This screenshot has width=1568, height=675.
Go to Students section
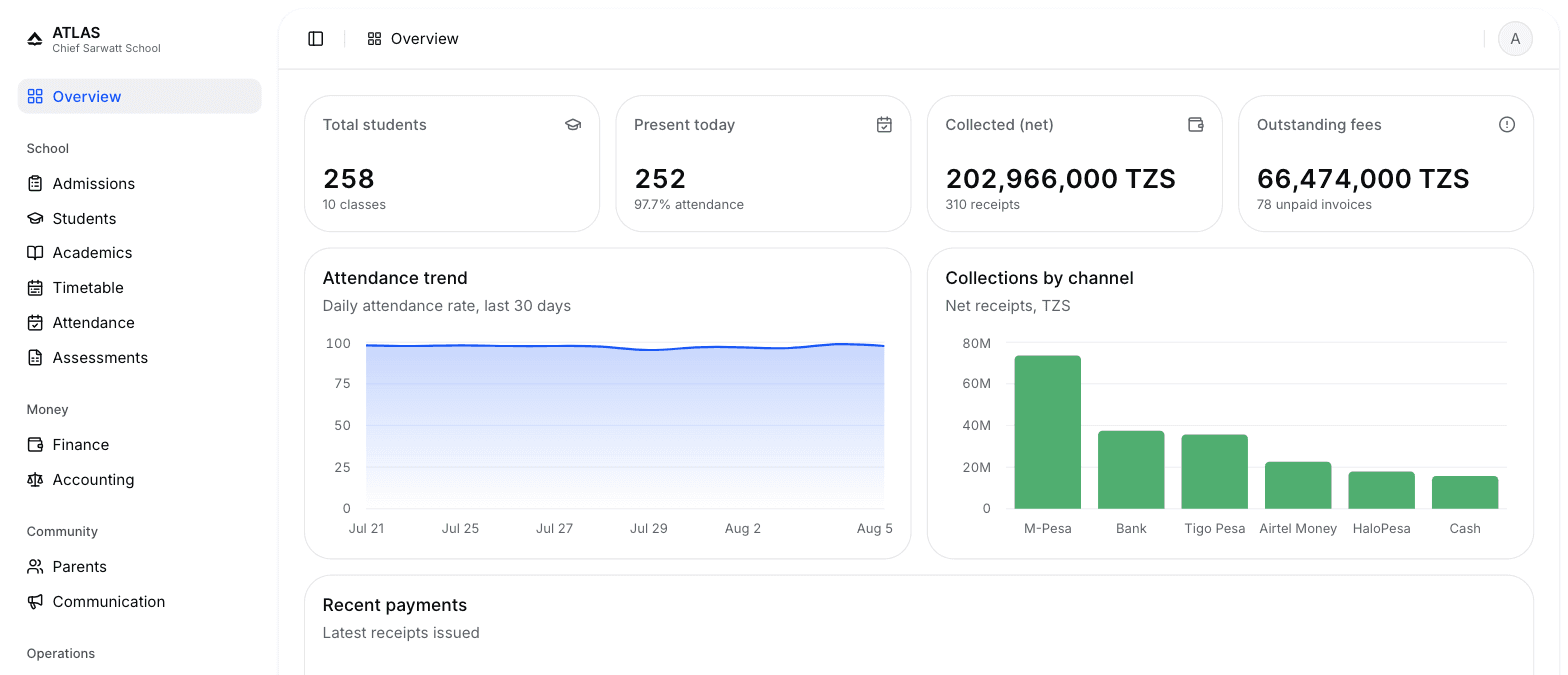pyautogui.click(x=140, y=219)
